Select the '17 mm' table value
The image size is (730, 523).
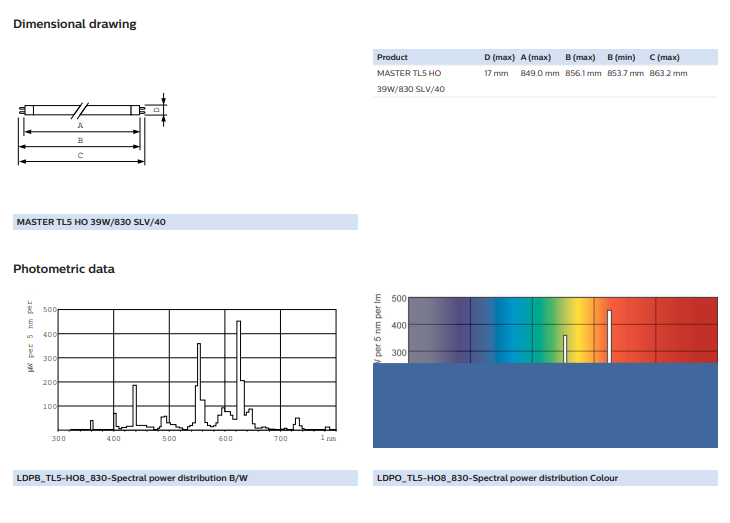[x=496, y=73]
